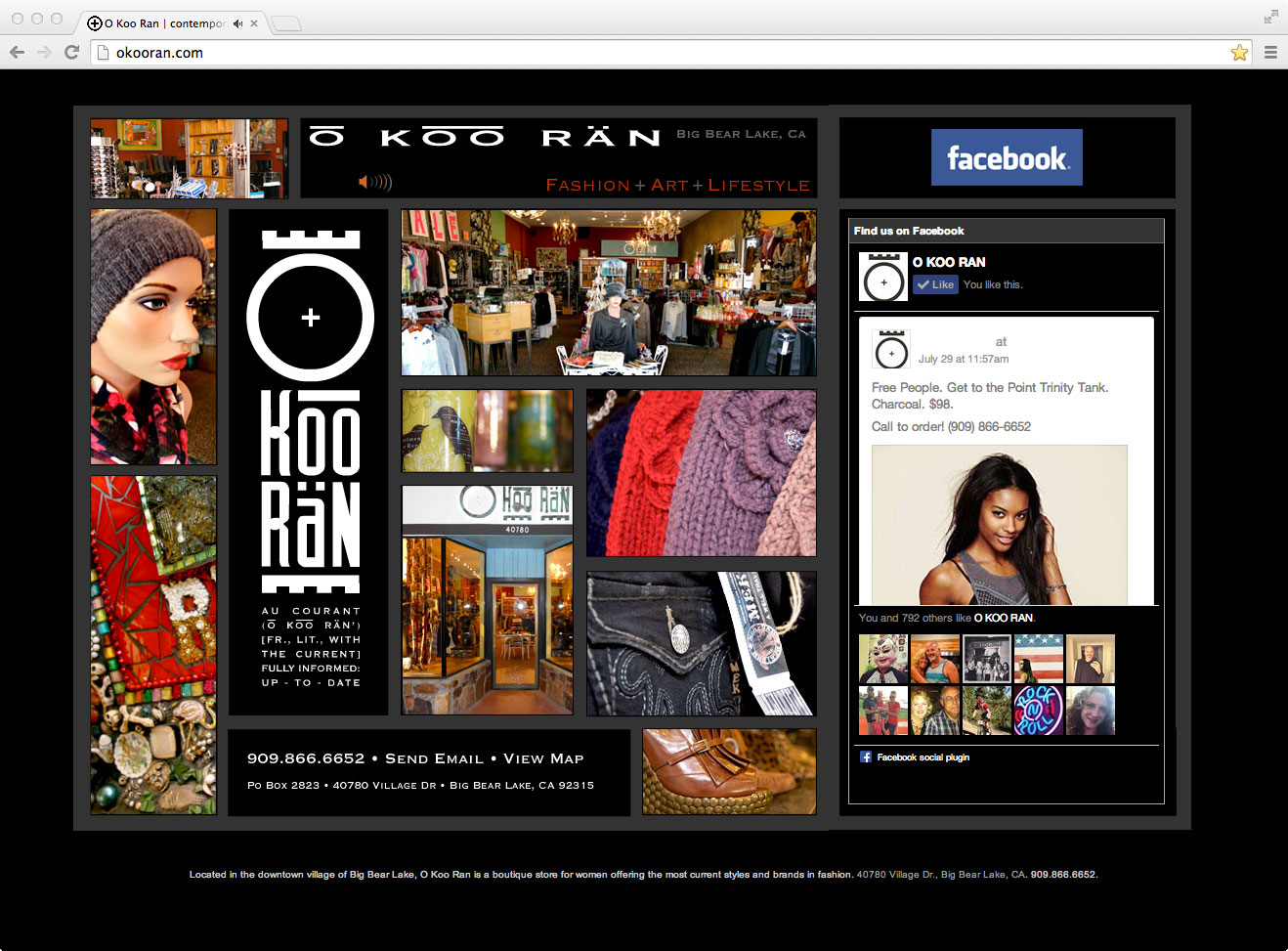Click the Facebook social plugin icon

coord(866,757)
